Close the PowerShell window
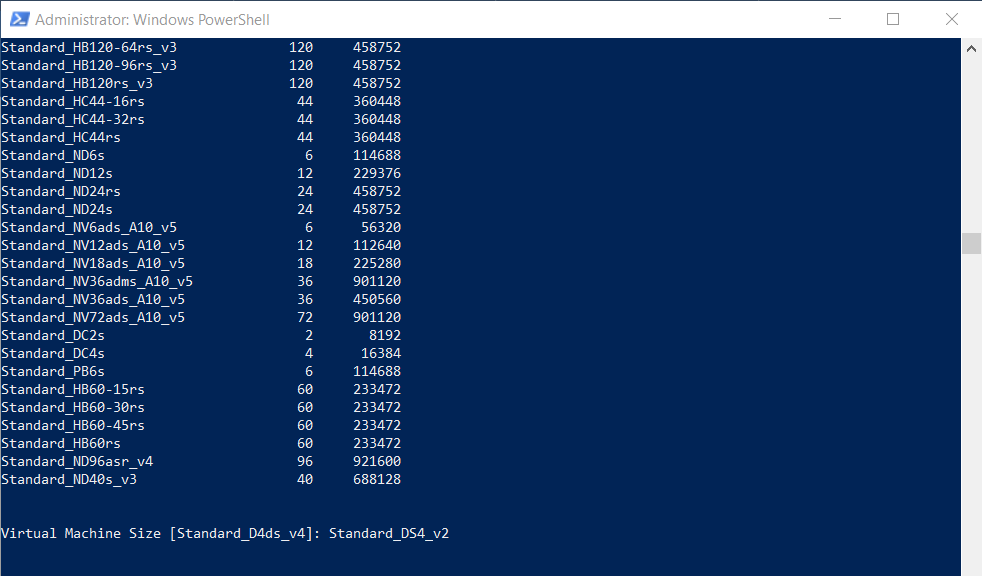 [x=952, y=19]
